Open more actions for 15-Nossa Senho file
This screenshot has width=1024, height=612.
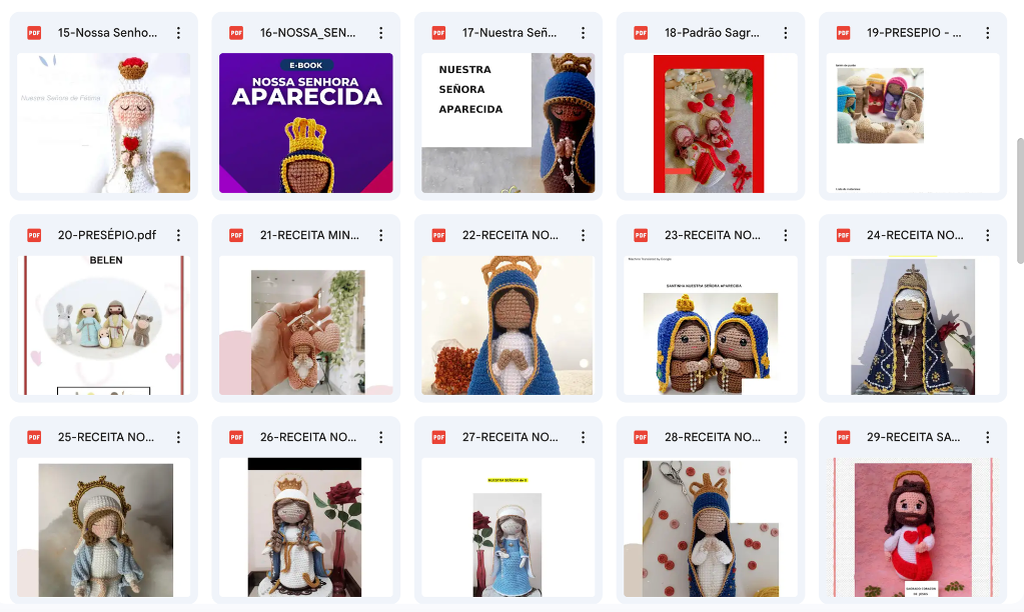178,33
